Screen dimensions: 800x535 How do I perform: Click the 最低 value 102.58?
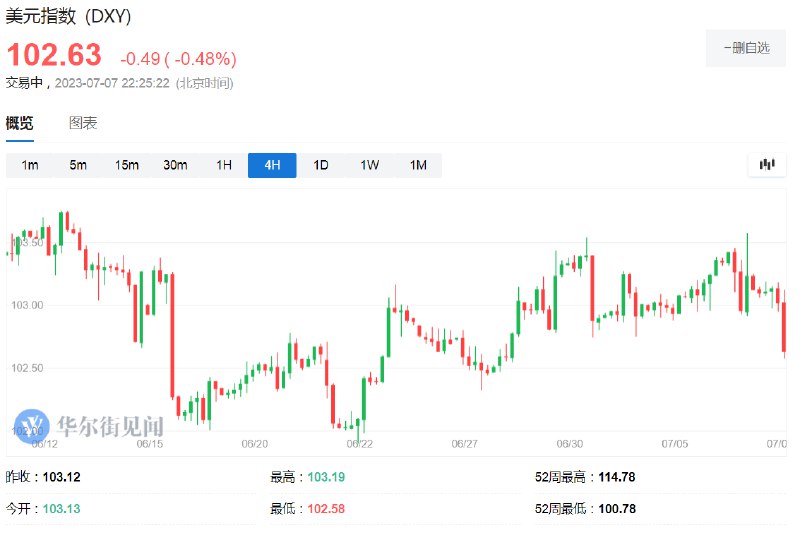click(326, 508)
